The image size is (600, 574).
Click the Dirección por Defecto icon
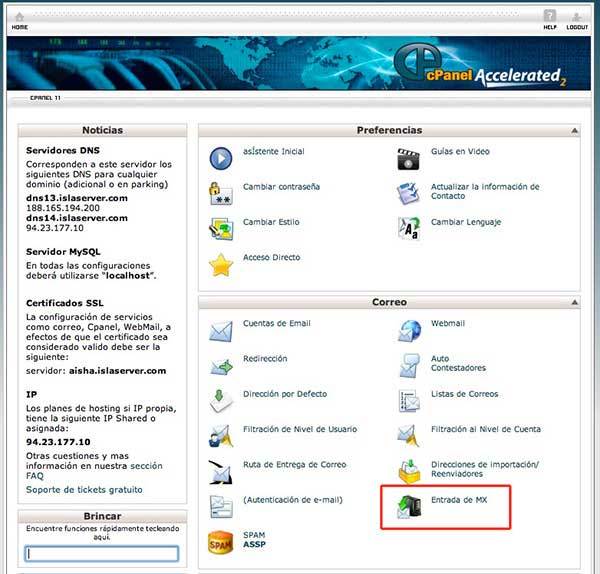click(221, 401)
